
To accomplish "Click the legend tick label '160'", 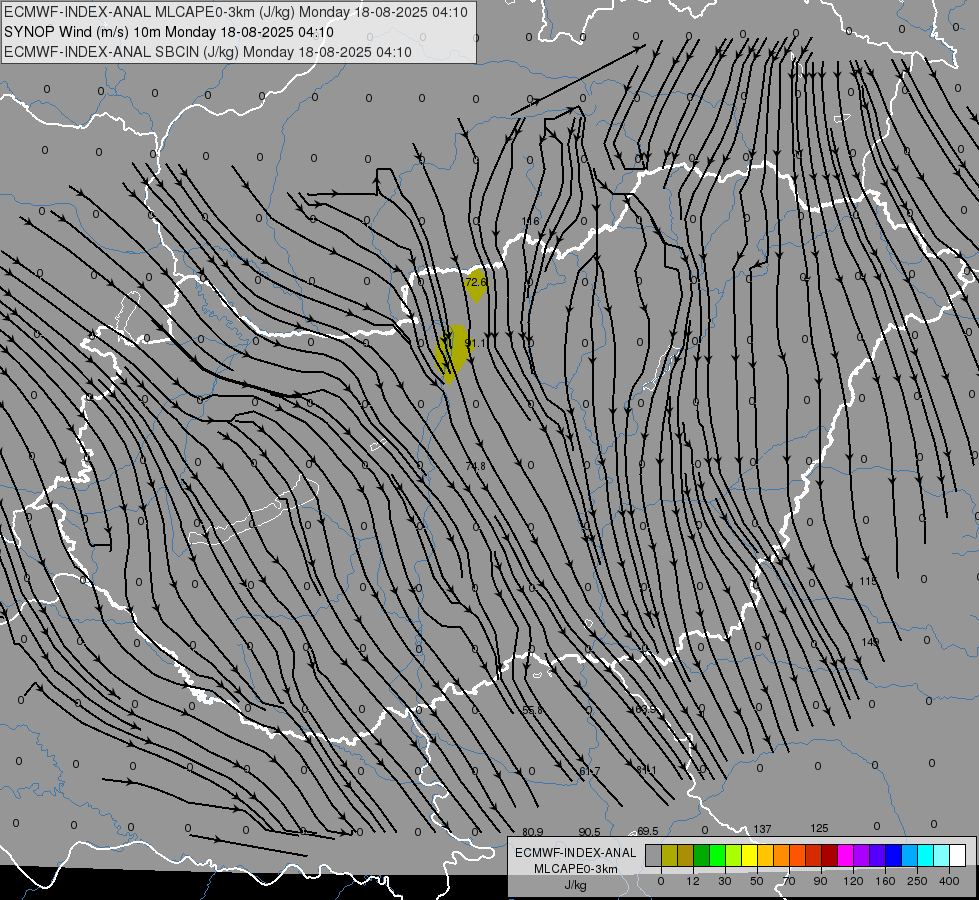I will (x=885, y=881).
